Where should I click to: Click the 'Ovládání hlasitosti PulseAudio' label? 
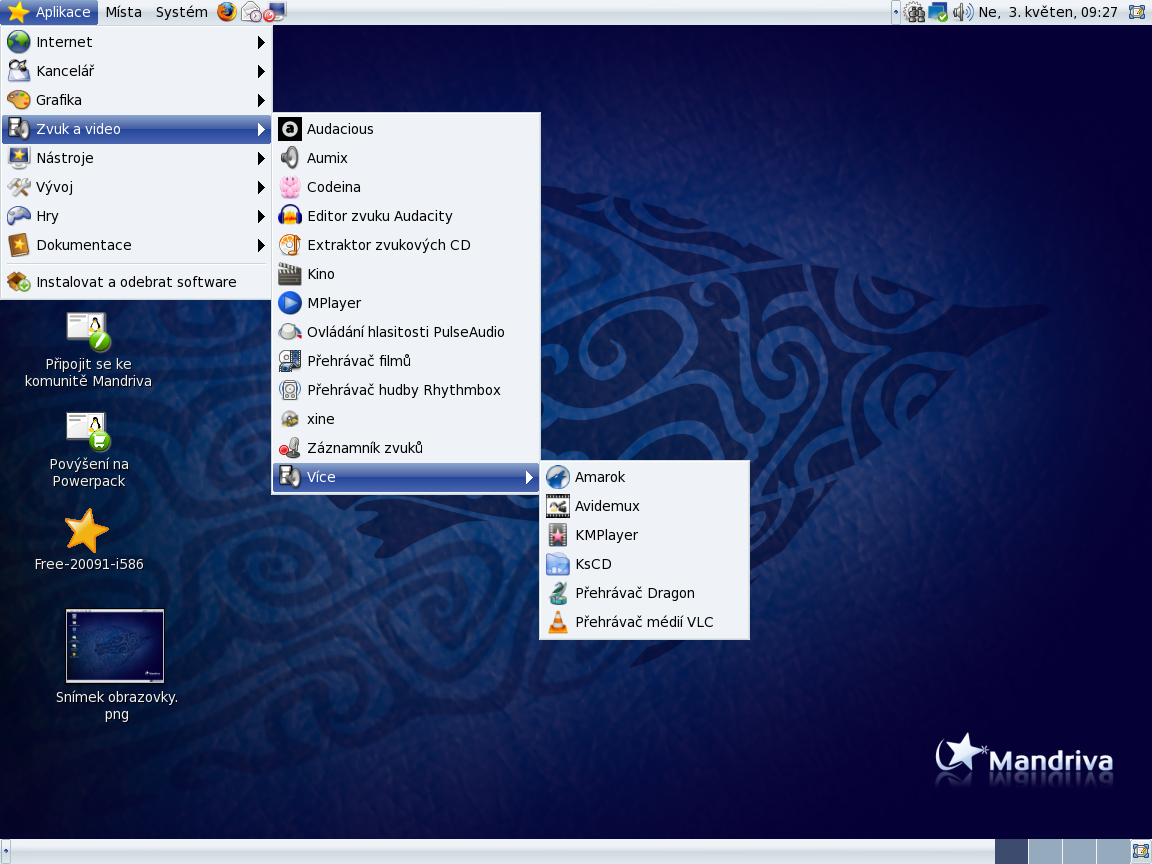(x=406, y=332)
